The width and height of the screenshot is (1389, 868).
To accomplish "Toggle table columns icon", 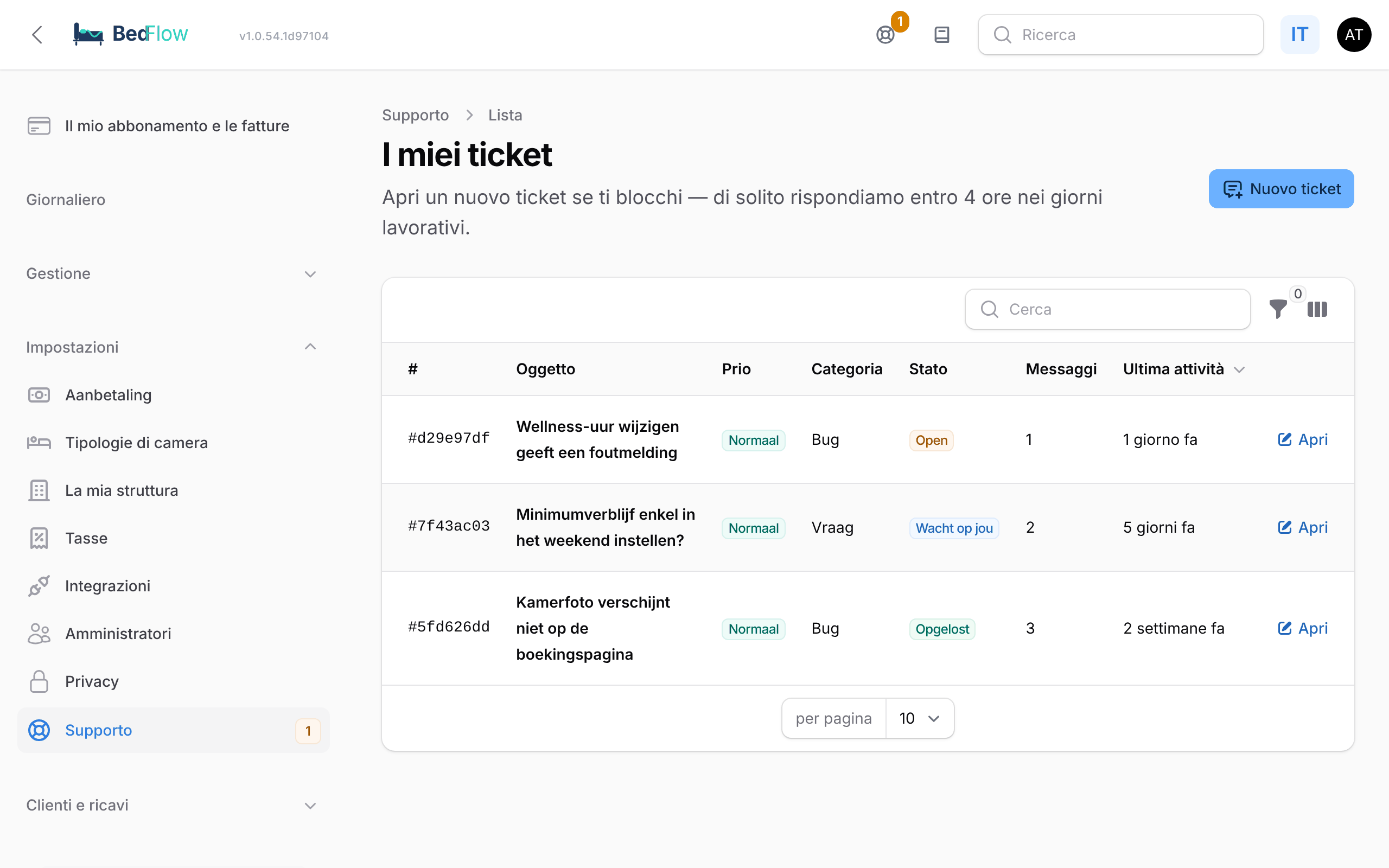I will [1317, 309].
